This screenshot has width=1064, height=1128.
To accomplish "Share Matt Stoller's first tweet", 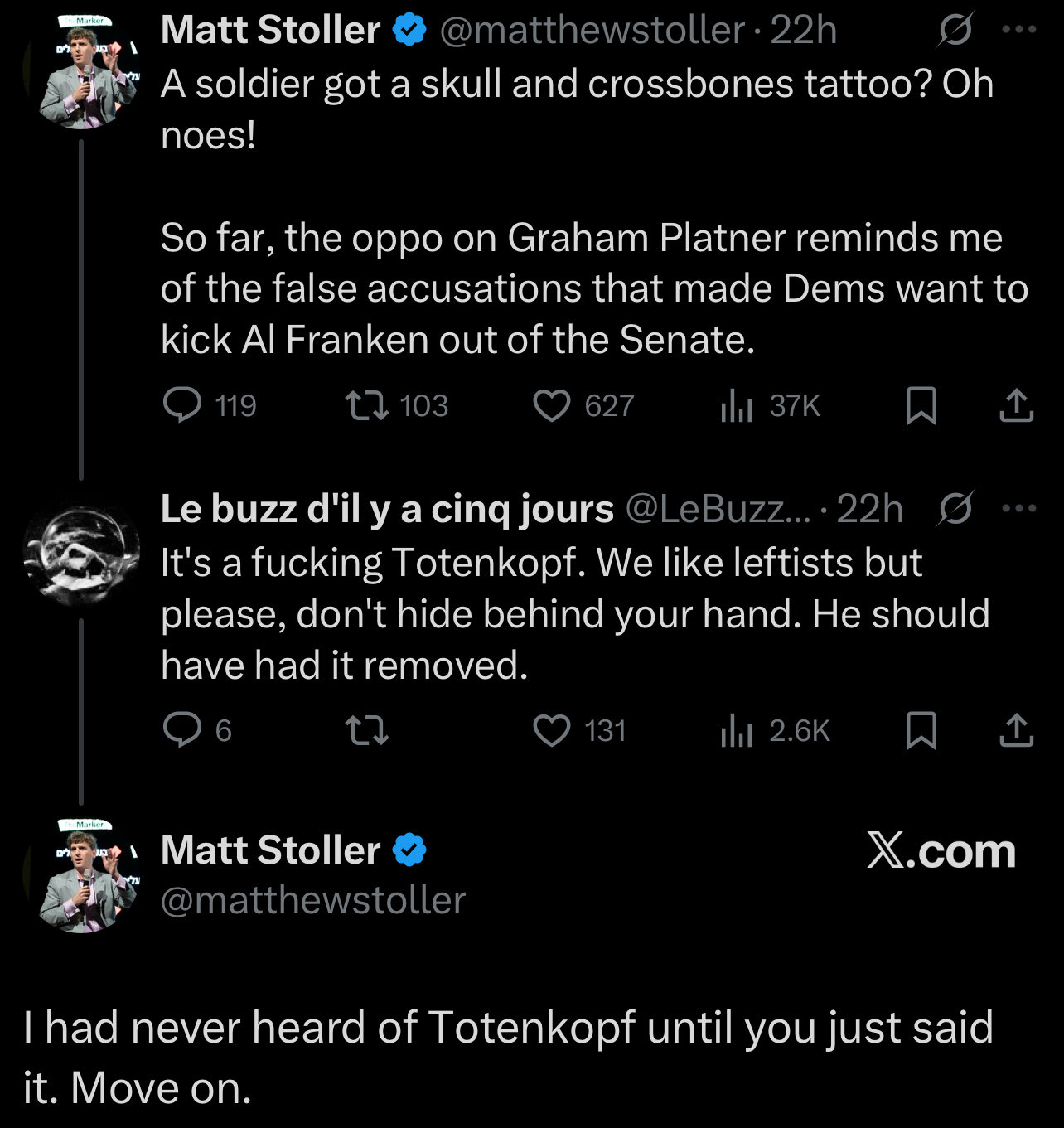I will click(x=1016, y=406).
